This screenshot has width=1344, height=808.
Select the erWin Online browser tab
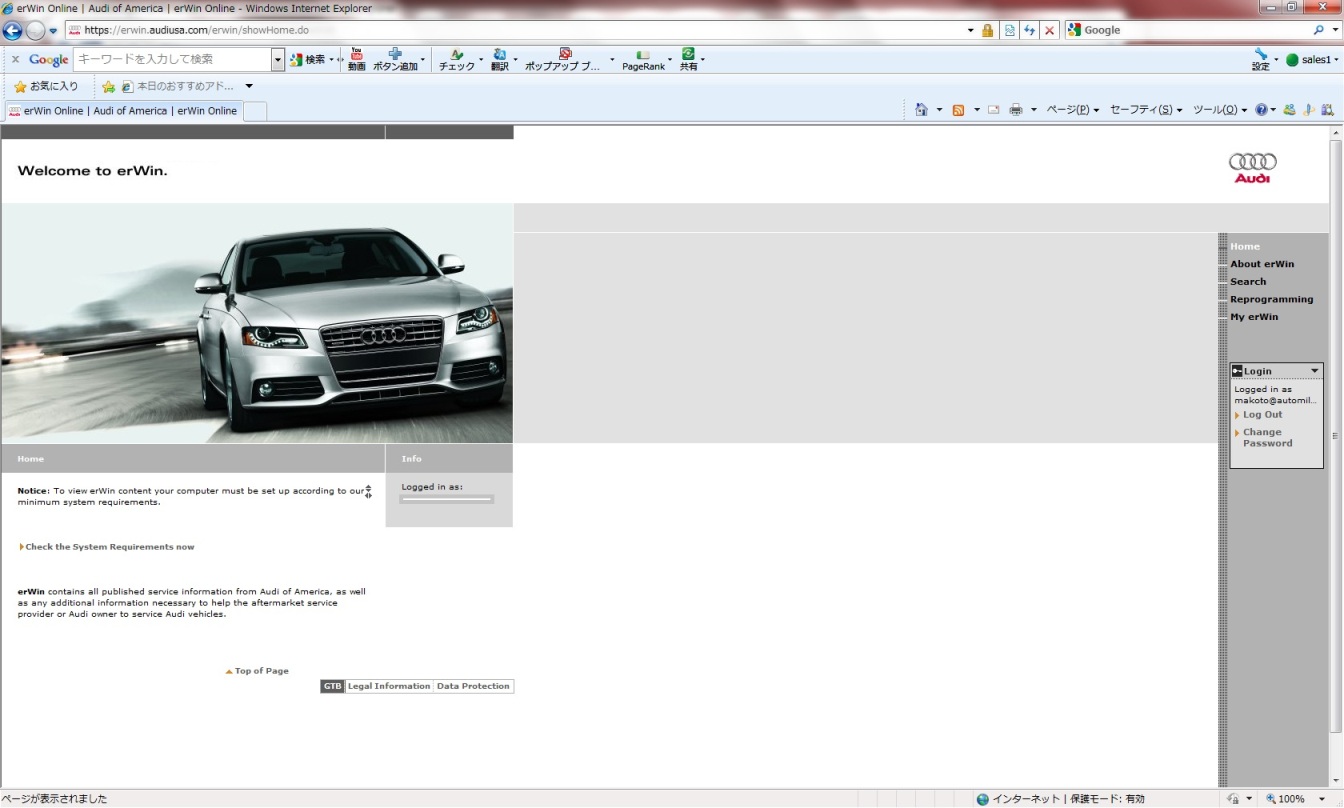pyautogui.click(x=123, y=111)
